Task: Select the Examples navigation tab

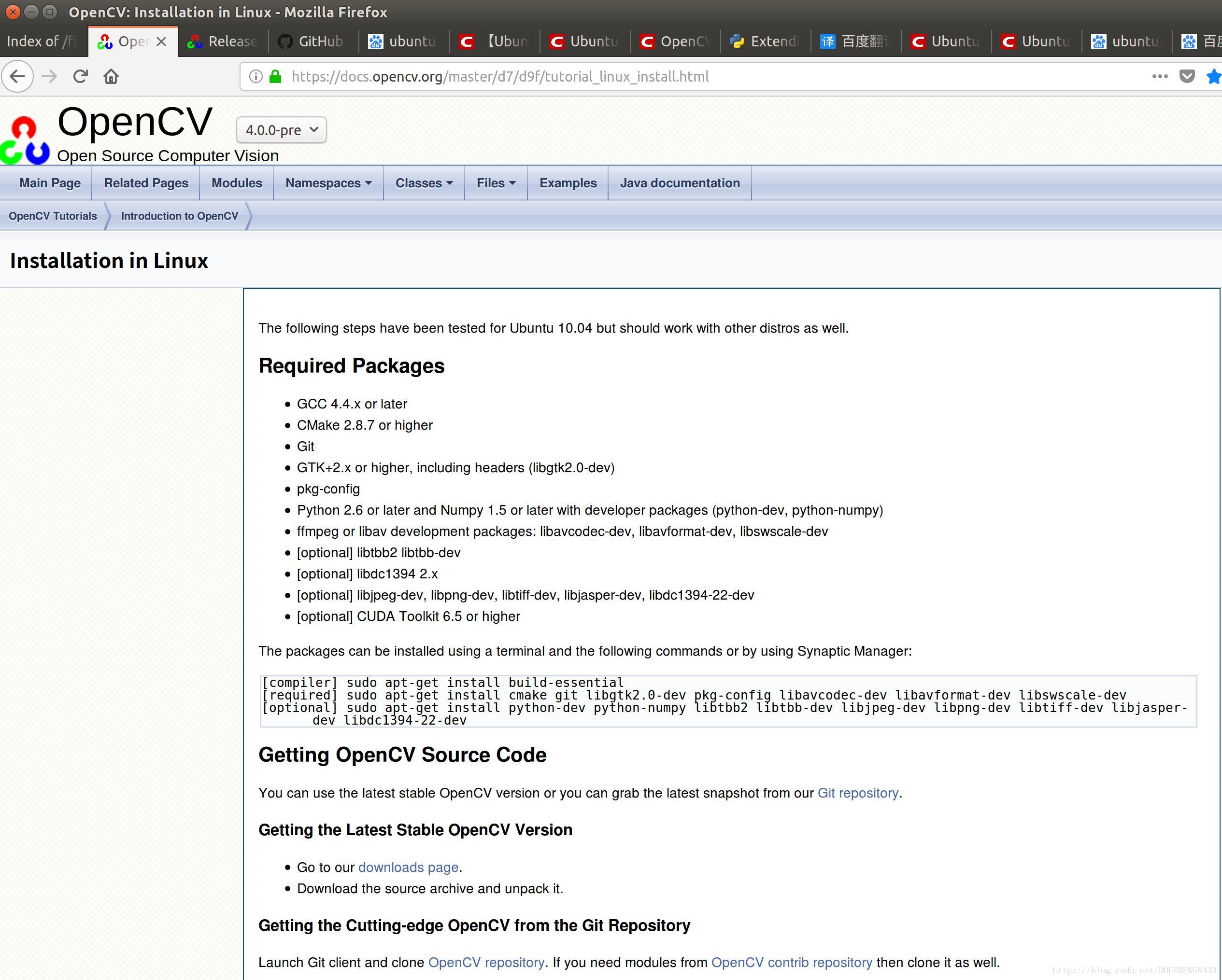Action: coord(567,183)
